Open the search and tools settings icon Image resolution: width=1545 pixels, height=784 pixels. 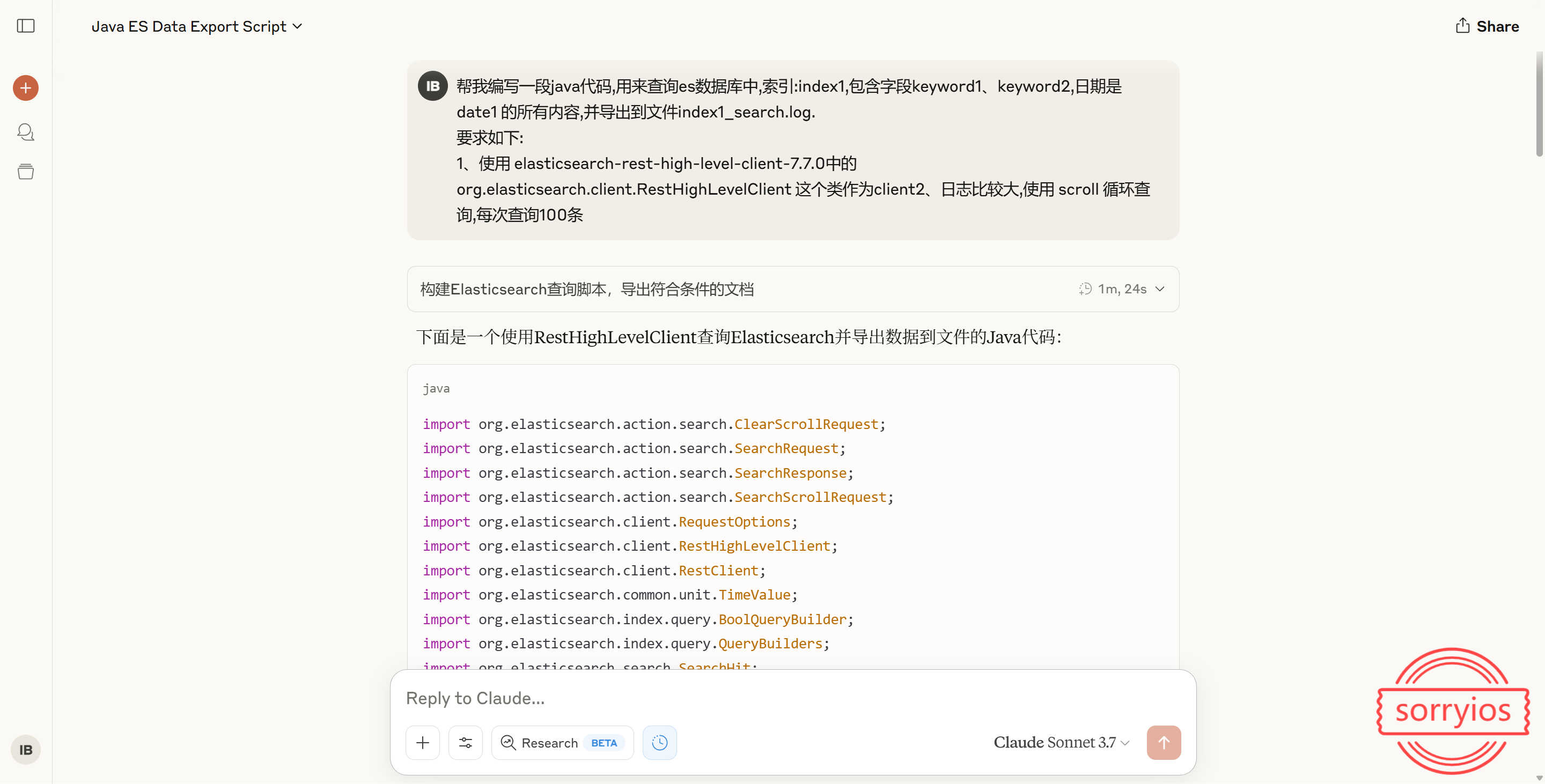coord(466,743)
